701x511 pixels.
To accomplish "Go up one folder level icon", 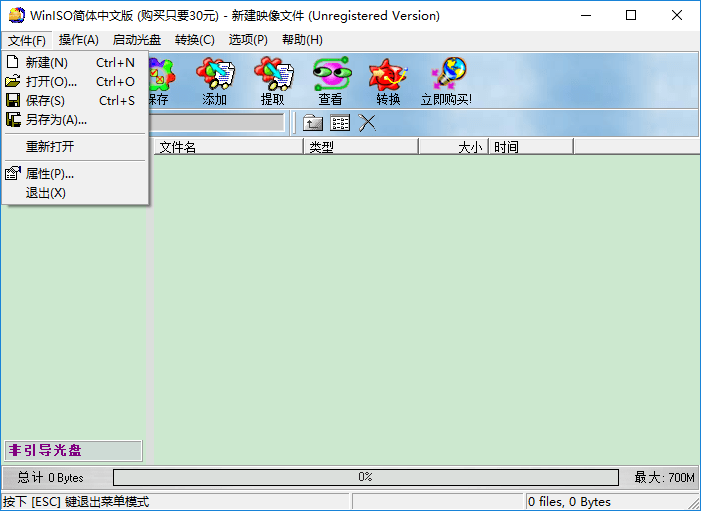I will [313, 123].
